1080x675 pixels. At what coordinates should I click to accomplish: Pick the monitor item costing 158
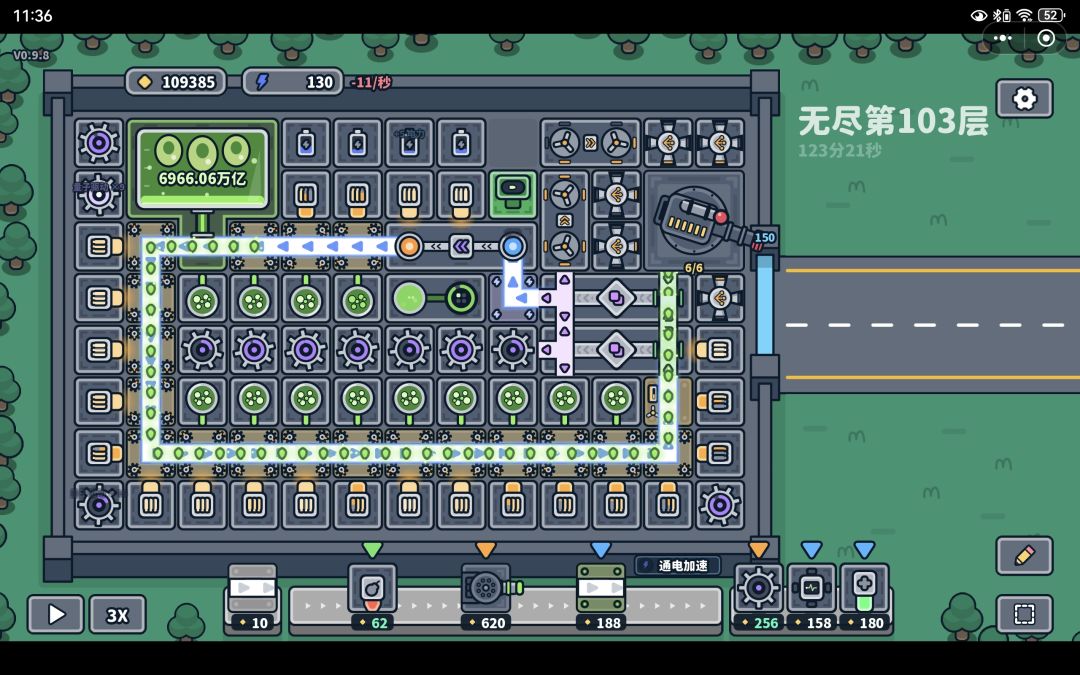click(811, 596)
